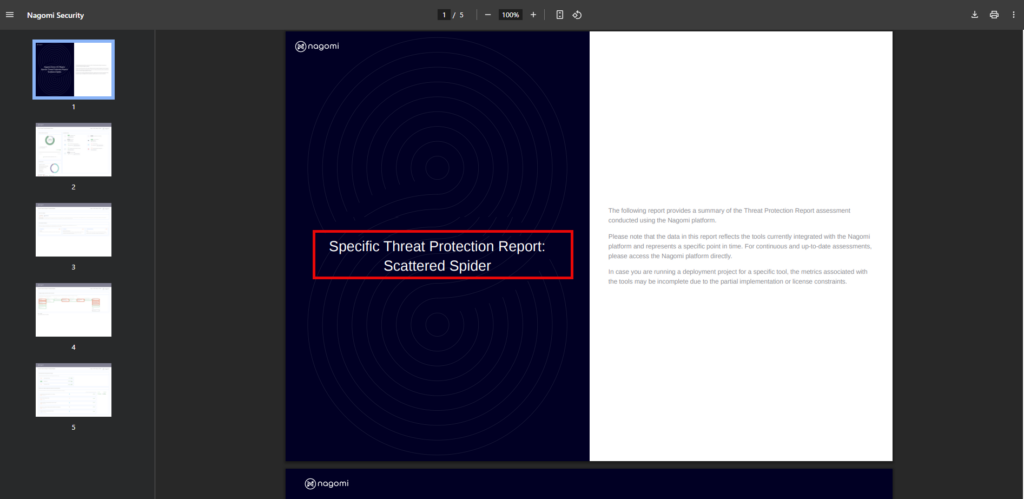Viewport: 1024px width, 499px height.
Task: Select page 2 thumbnail
Action: click(x=74, y=150)
